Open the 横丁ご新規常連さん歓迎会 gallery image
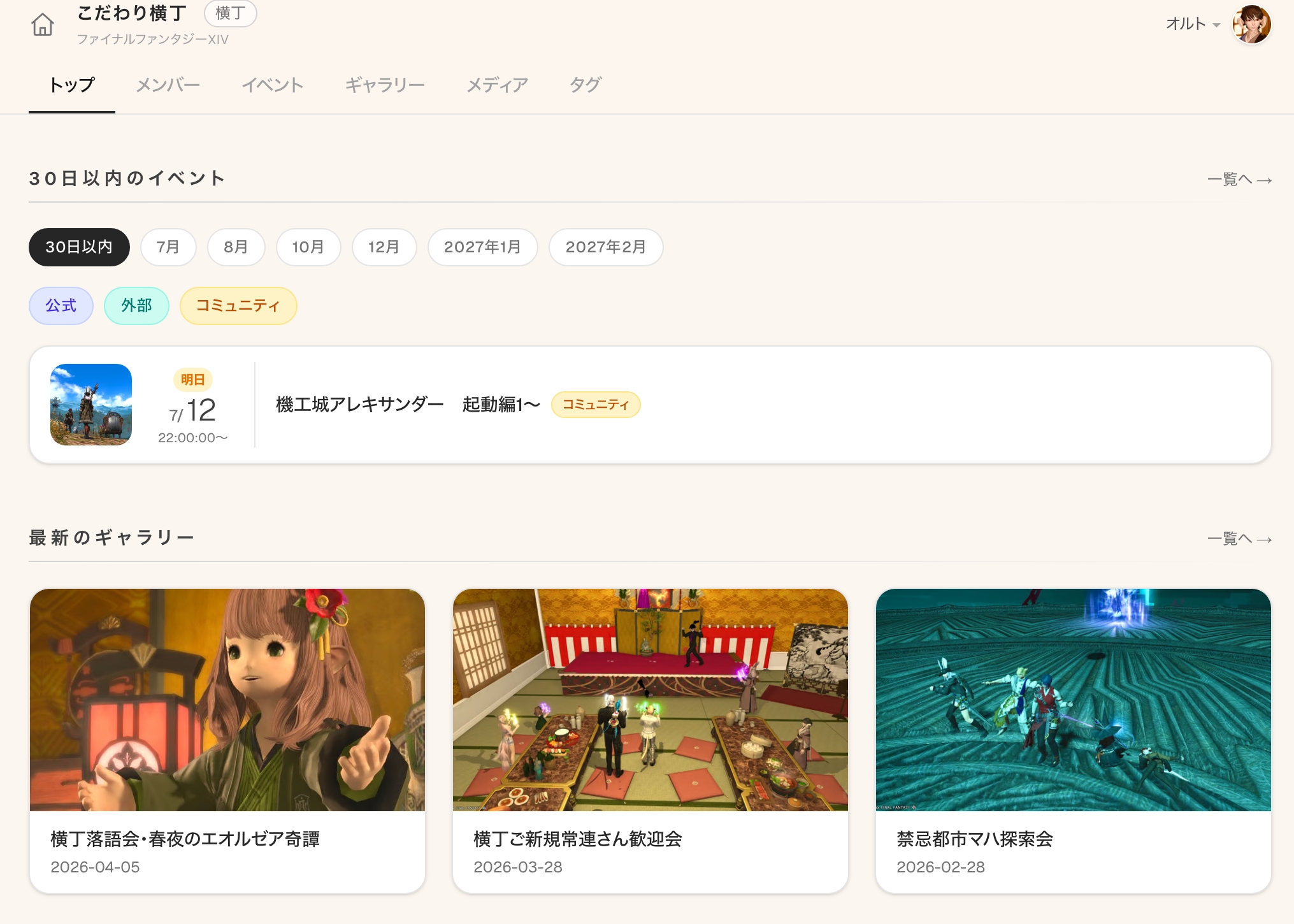 (651, 700)
